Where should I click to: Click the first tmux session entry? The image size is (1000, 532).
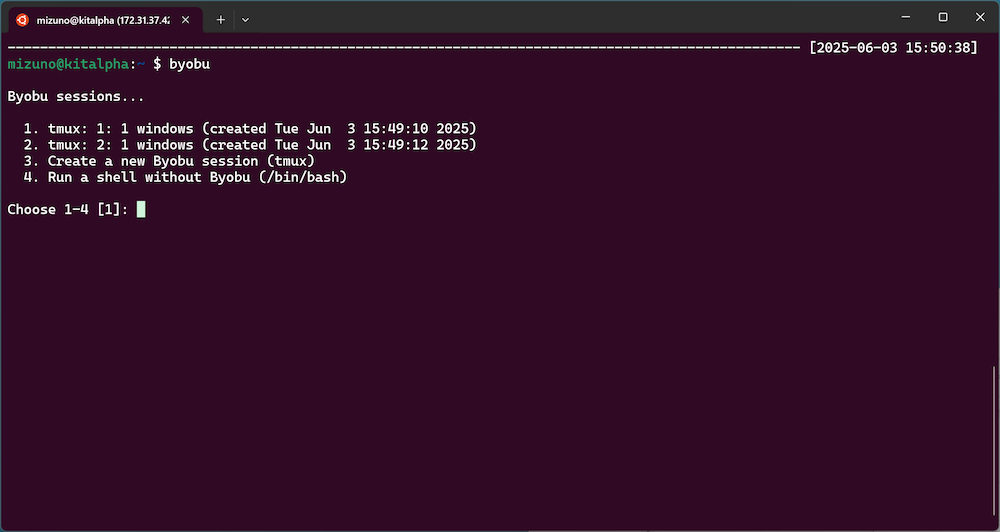tap(252, 129)
